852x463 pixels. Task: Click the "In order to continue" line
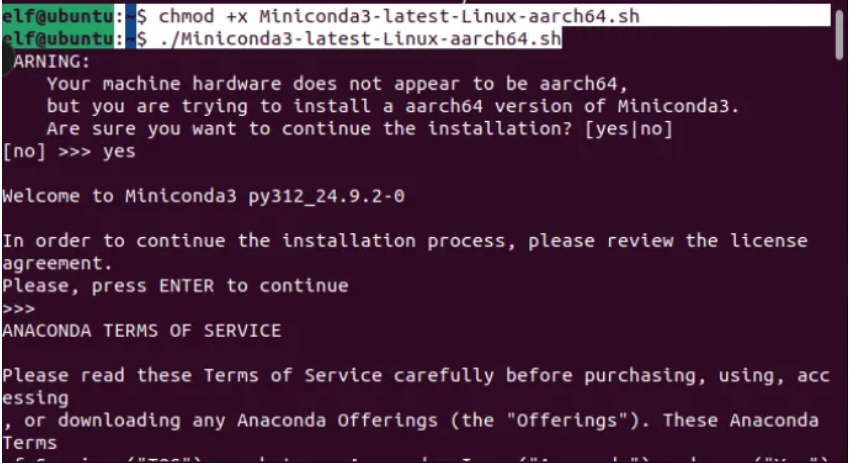(x=404, y=241)
